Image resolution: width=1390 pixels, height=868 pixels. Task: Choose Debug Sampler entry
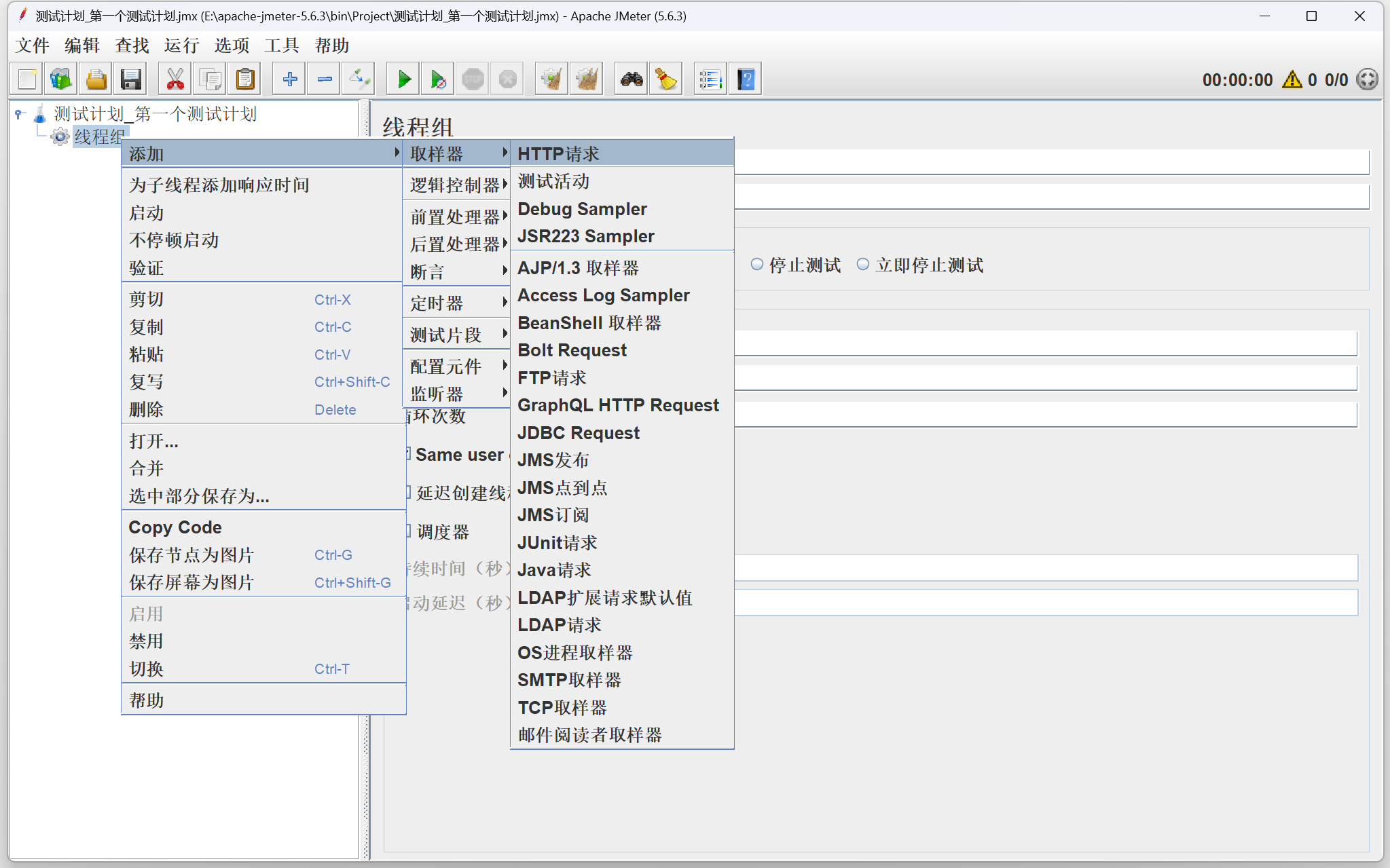click(x=622, y=208)
